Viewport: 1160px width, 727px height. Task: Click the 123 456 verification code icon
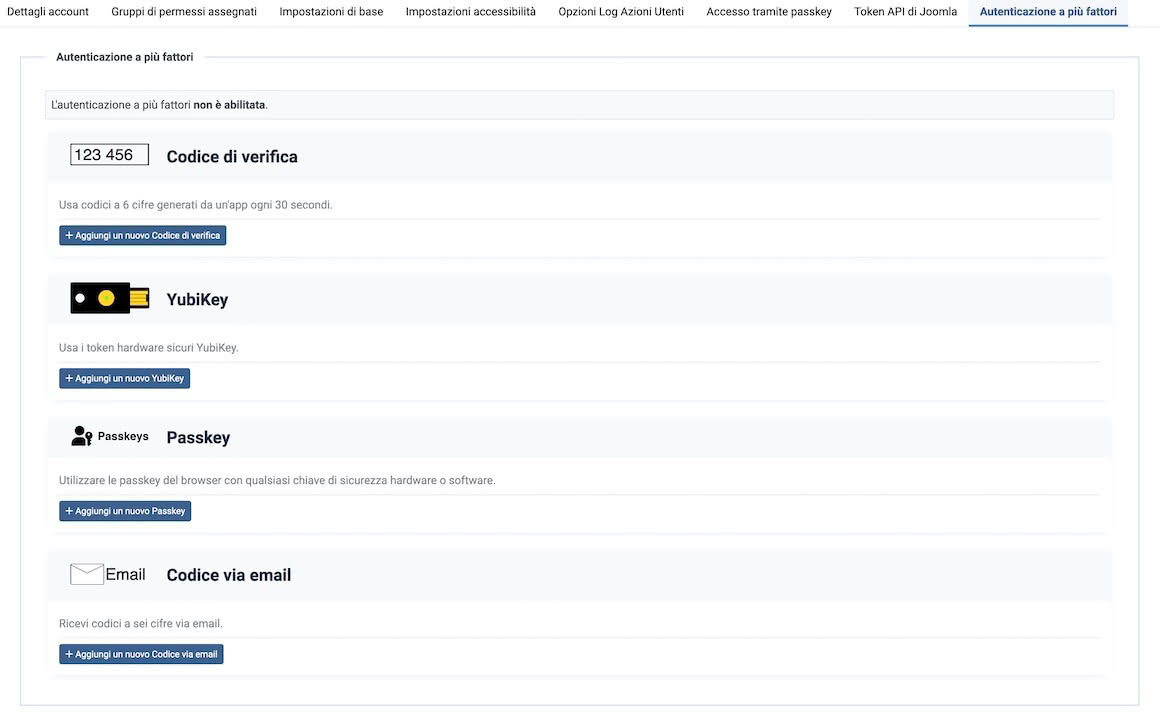click(109, 155)
